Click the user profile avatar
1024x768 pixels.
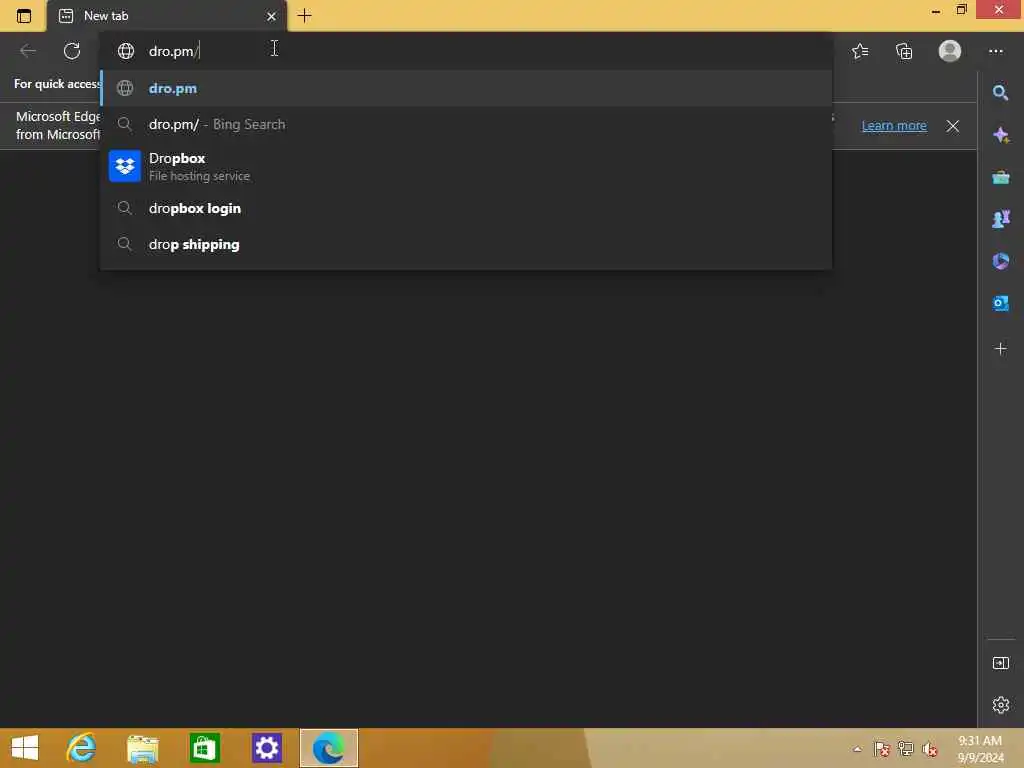click(x=950, y=51)
